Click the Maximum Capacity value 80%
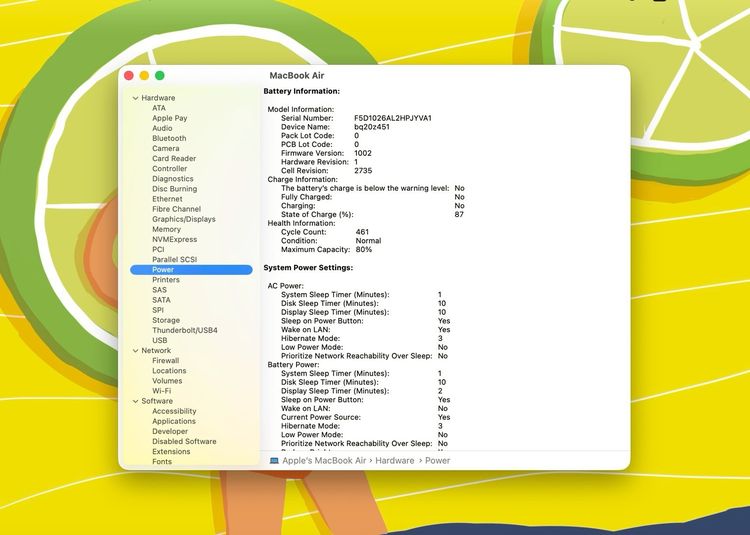 (364, 250)
